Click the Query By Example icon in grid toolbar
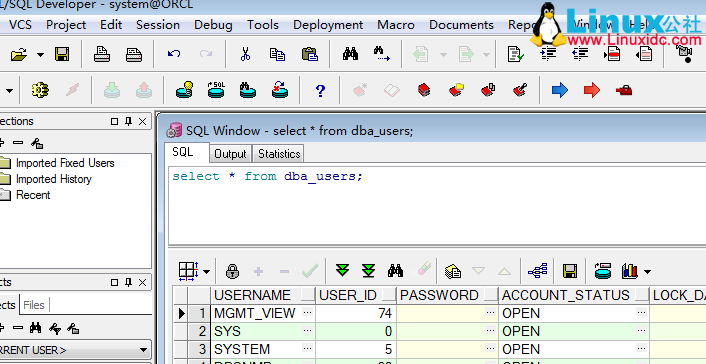 tap(453, 271)
